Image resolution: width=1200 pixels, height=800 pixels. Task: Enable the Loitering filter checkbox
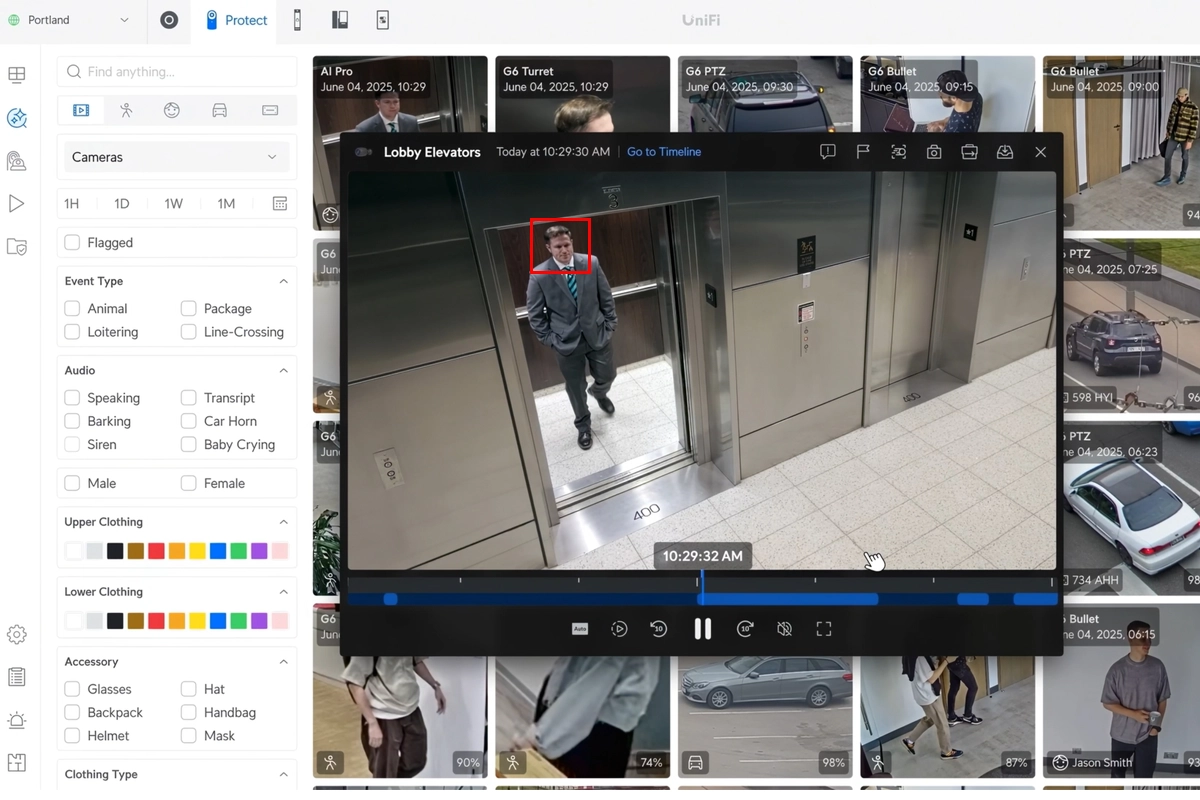tap(72, 332)
